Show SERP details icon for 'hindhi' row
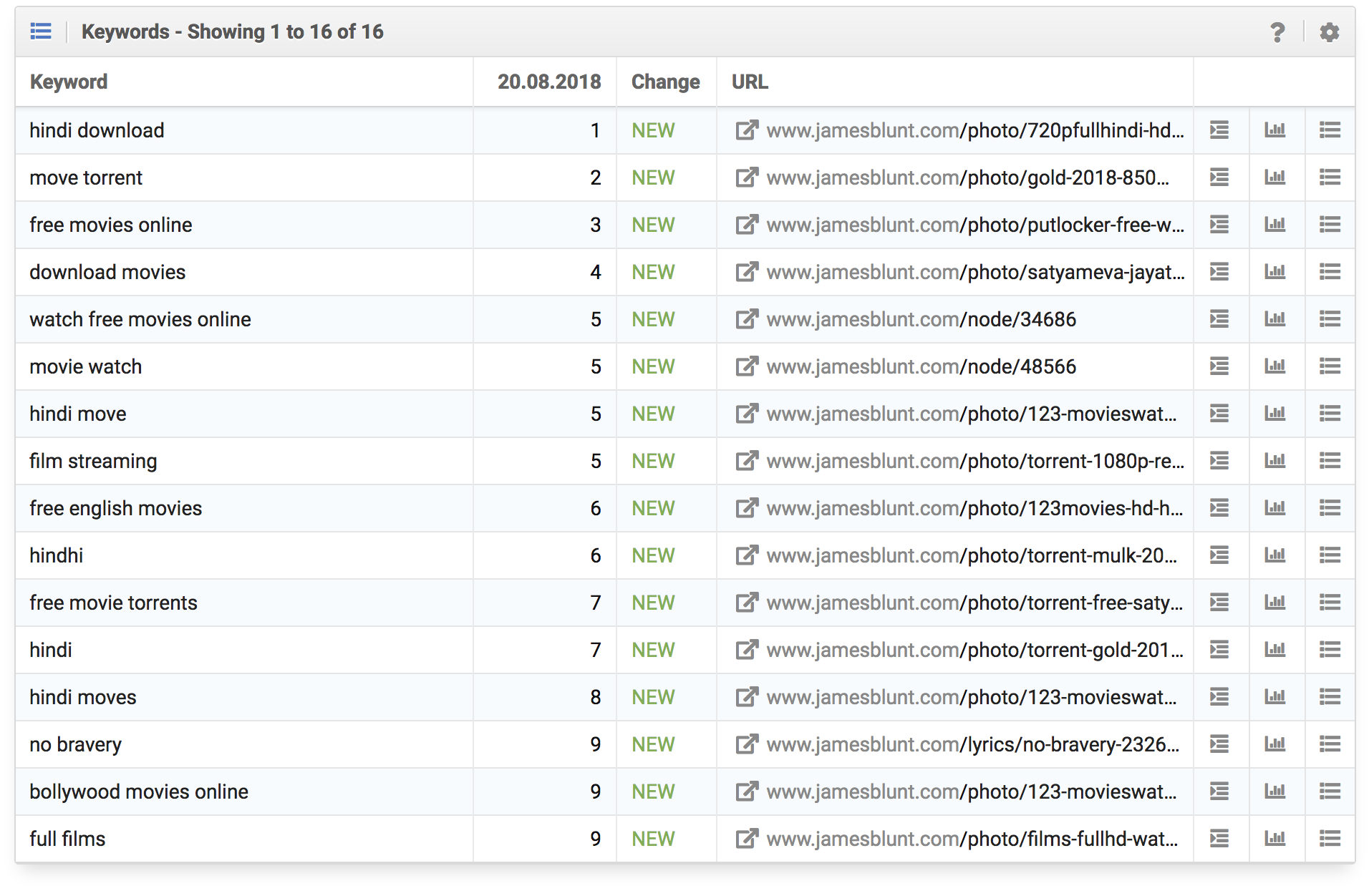This screenshot has width=1369, height=896. click(1219, 555)
